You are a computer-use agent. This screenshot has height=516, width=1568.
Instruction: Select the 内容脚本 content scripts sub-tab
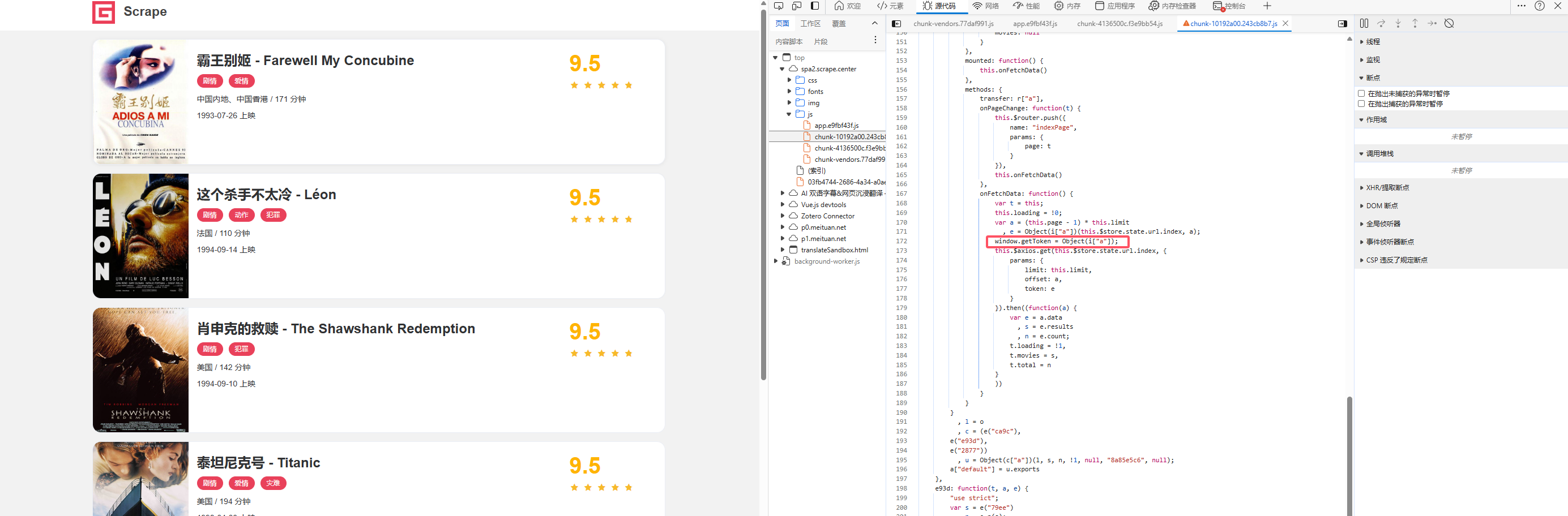pos(789,42)
